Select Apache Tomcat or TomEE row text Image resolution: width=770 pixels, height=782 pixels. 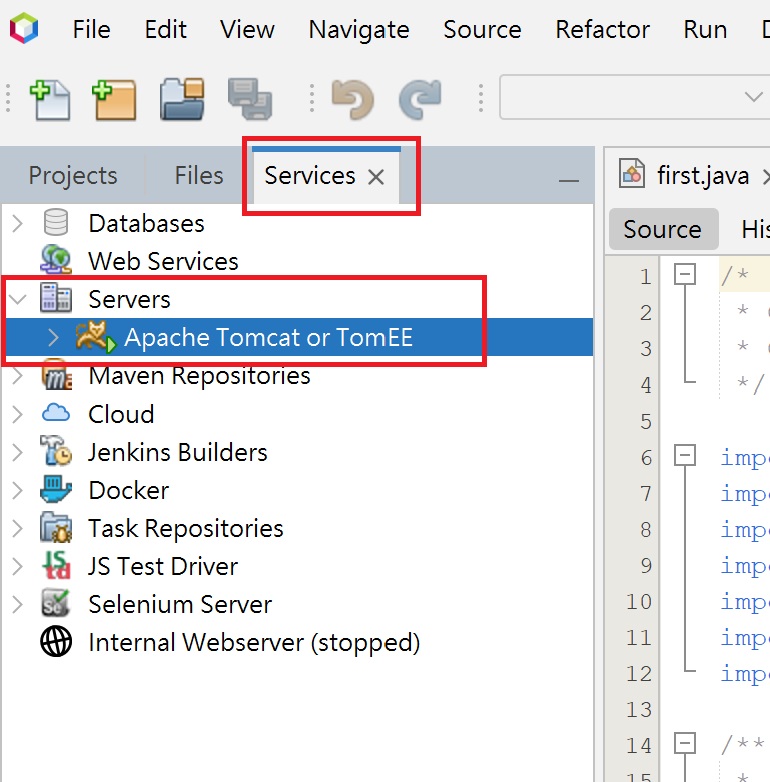(x=268, y=337)
